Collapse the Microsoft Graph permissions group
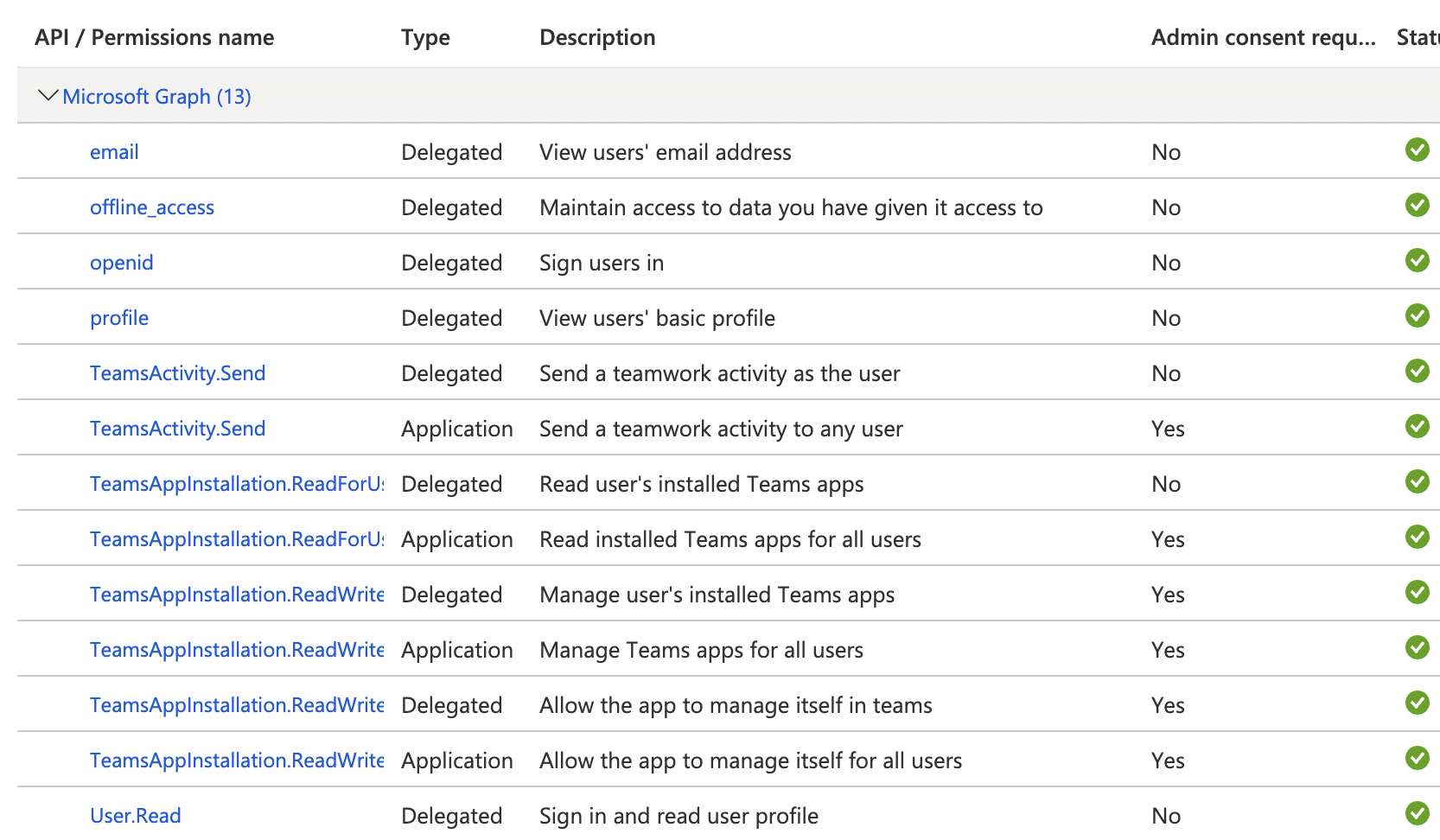This screenshot has height=840, width=1440. click(x=48, y=95)
